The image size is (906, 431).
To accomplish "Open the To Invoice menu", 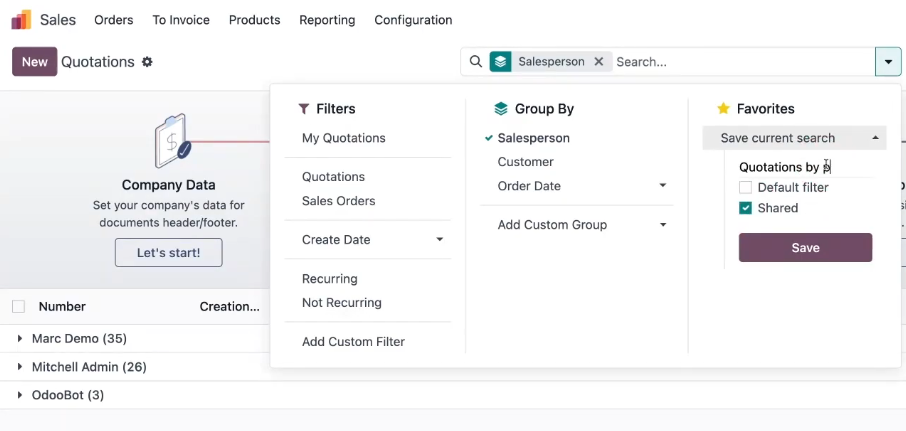I will click(x=181, y=20).
